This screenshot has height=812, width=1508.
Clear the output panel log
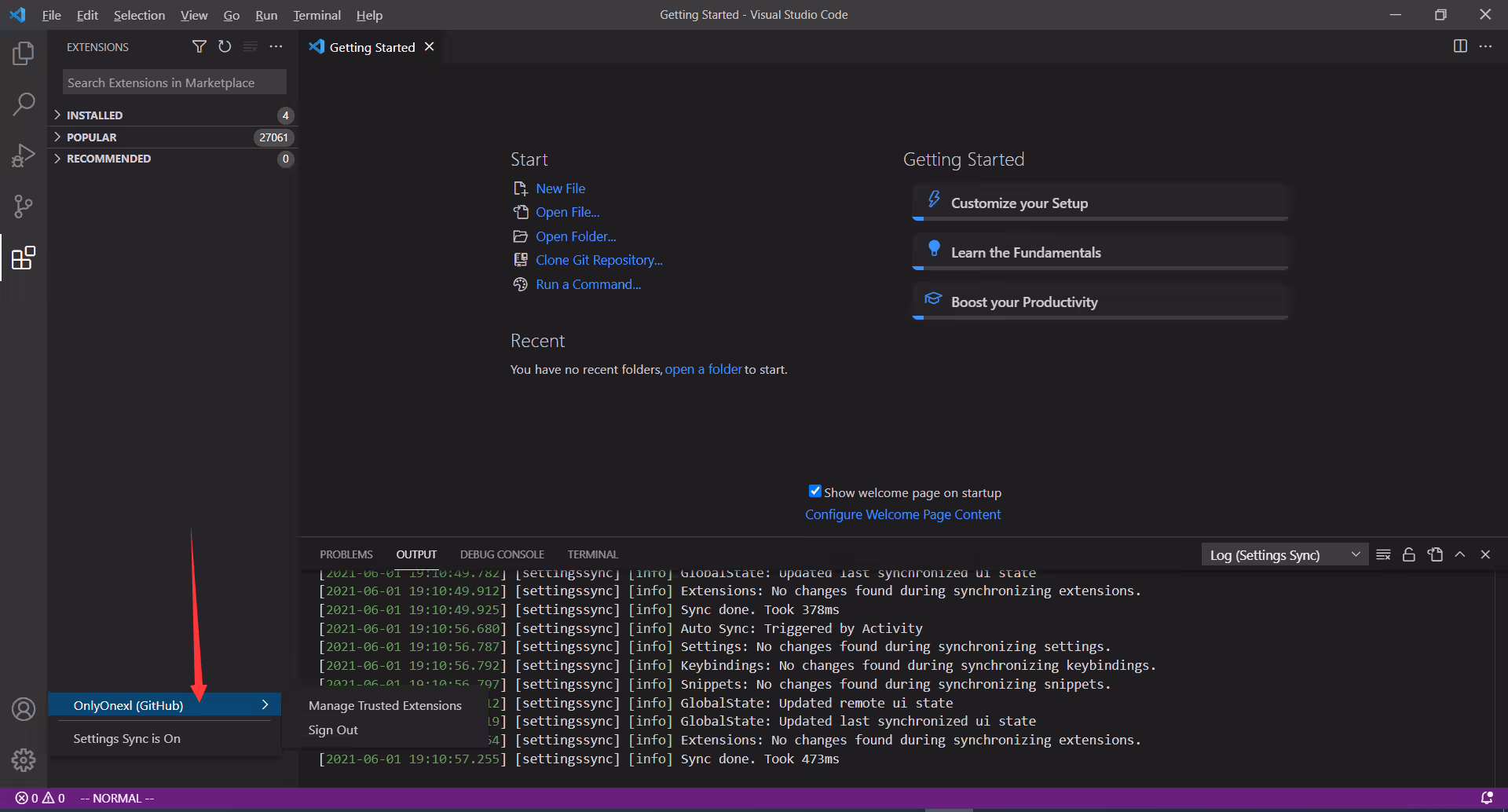tap(1384, 554)
